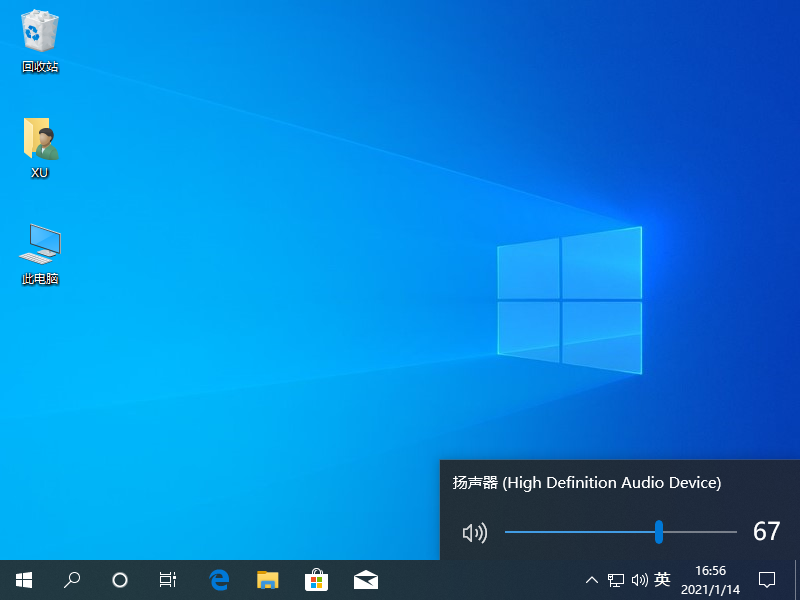Open Task View
The width and height of the screenshot is (800, 600).
click(x=167, y=580)
